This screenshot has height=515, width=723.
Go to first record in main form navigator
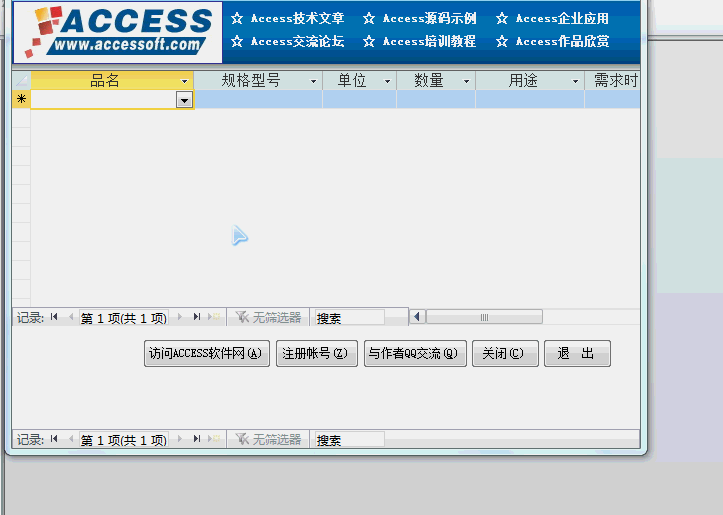click(54, 439)
